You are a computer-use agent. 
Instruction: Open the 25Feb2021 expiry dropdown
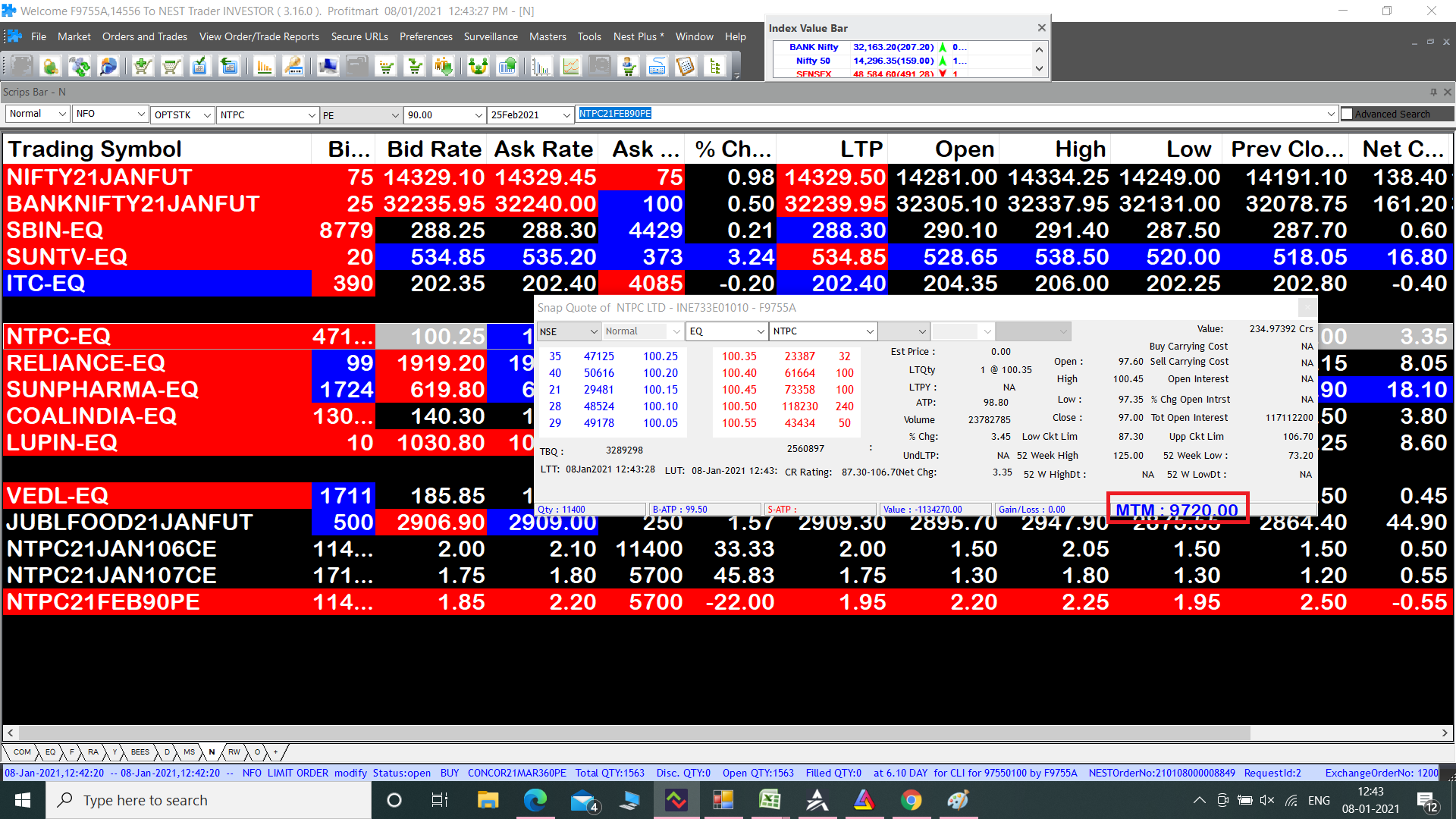tap(530, 115)
